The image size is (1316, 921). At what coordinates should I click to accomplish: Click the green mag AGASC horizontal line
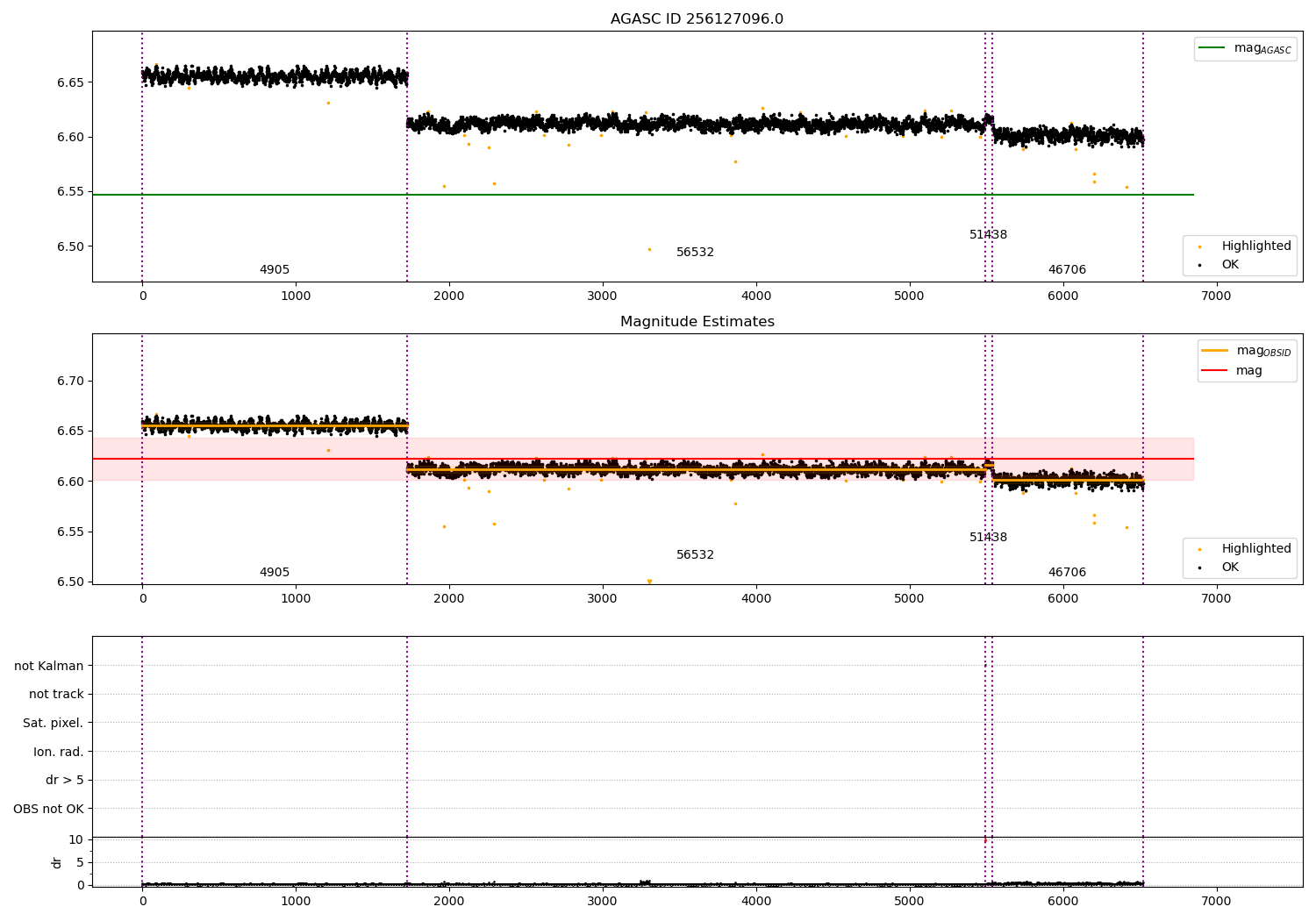click(x=643, y=195)
